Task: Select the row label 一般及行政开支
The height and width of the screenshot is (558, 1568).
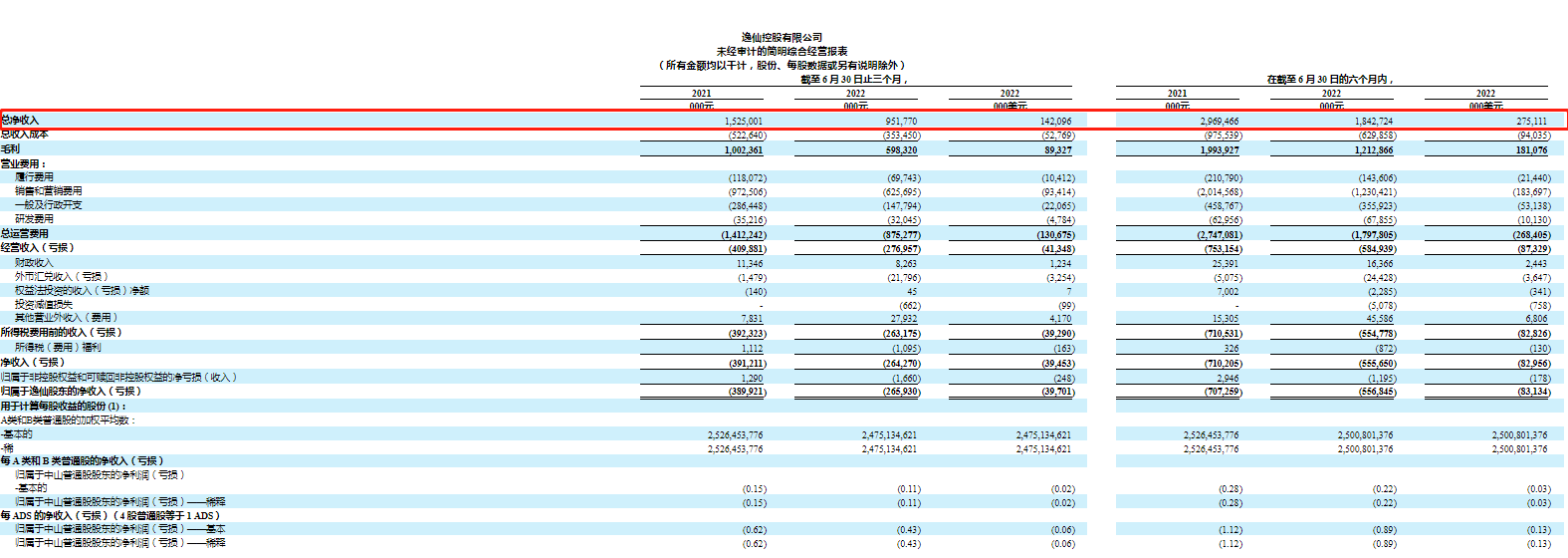Action: click(48, 204)
